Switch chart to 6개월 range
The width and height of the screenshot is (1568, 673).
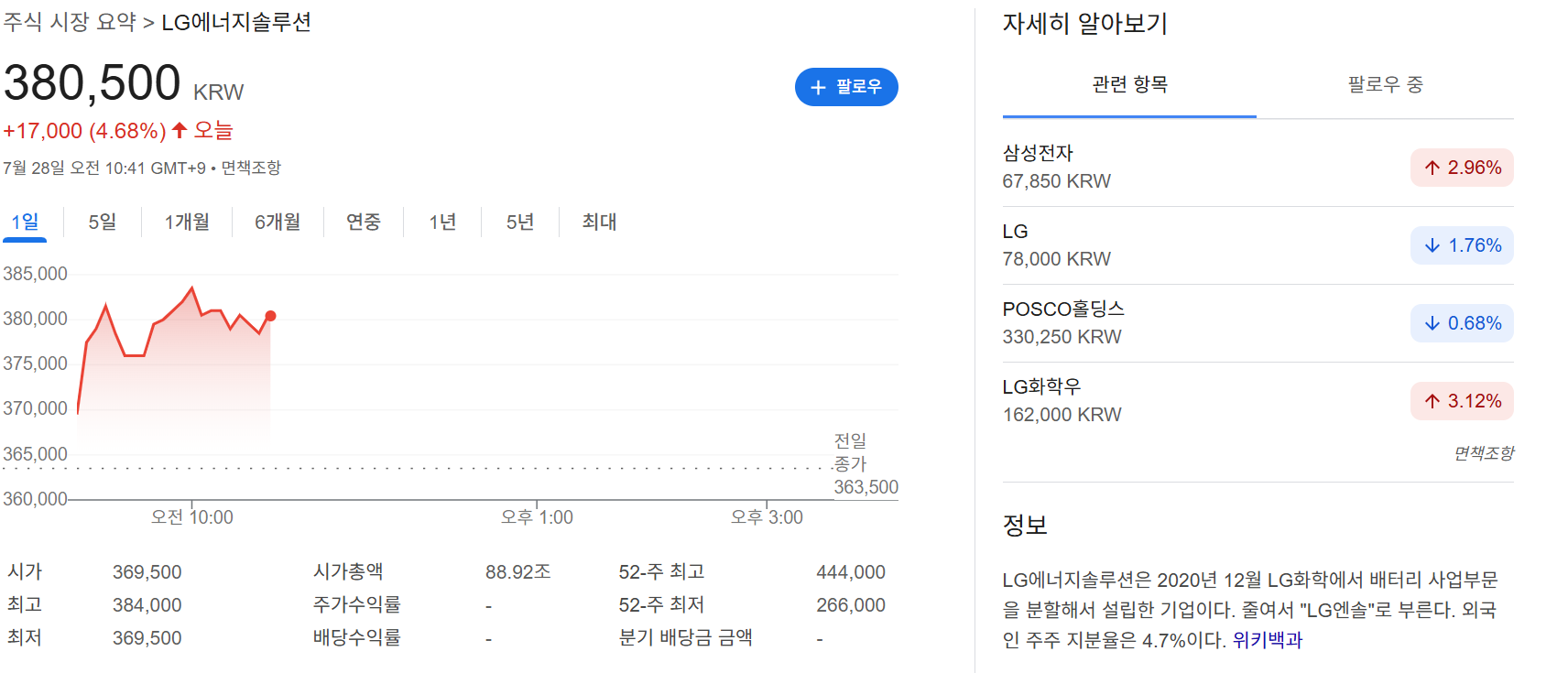[278, 222]
